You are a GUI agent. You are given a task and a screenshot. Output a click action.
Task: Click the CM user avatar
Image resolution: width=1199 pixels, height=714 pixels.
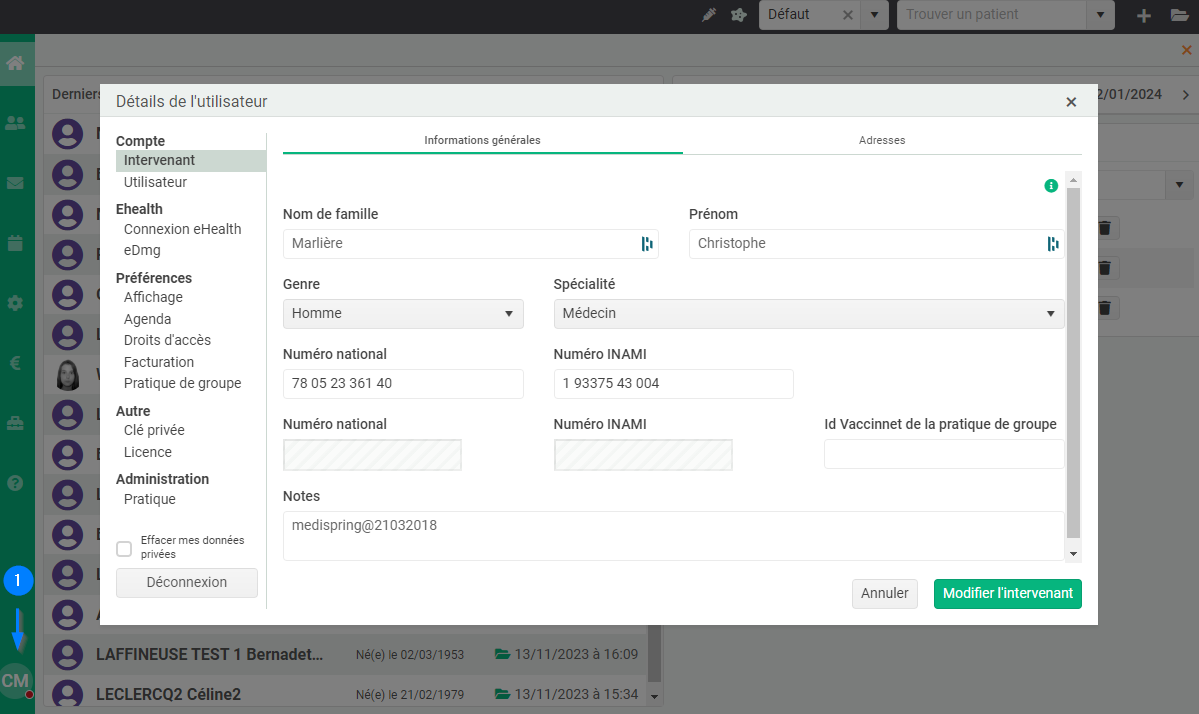(x=15, y=680)
